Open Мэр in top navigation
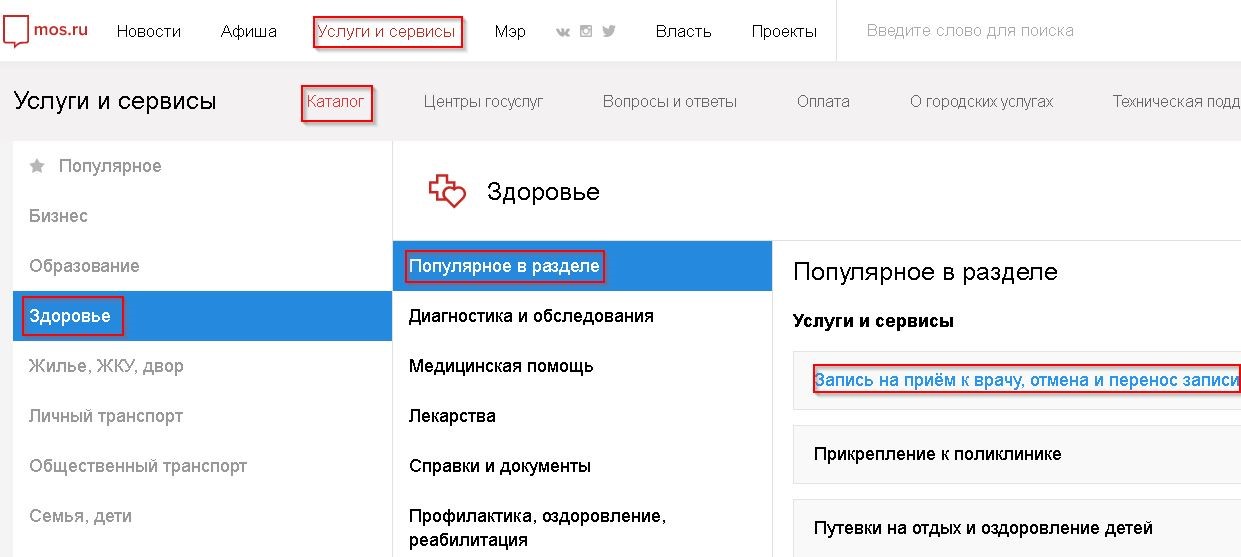 tap(510, 31)
